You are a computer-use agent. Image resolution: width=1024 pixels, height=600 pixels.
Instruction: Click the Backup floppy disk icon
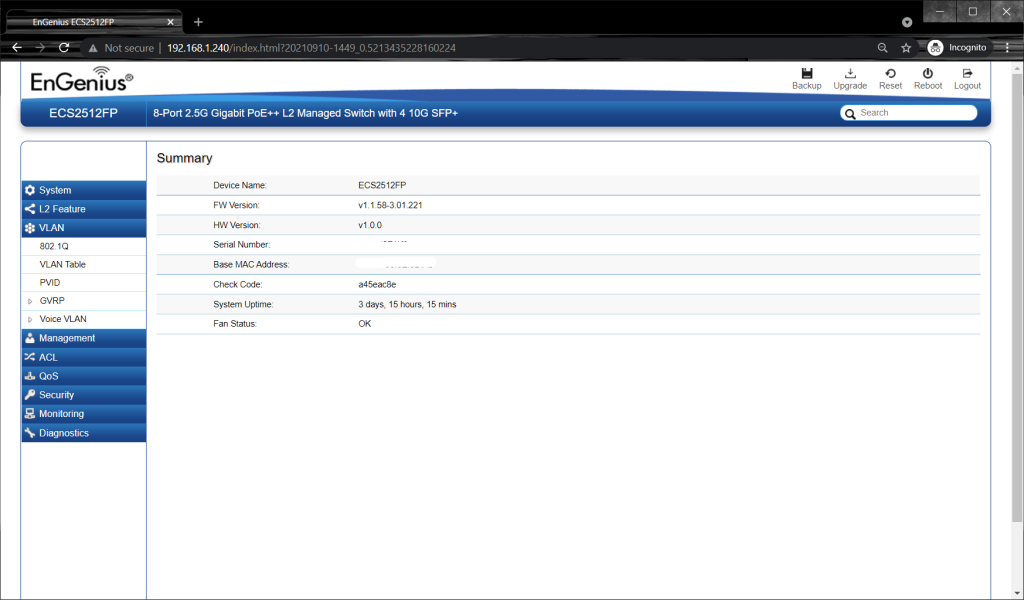pos(807,73)
